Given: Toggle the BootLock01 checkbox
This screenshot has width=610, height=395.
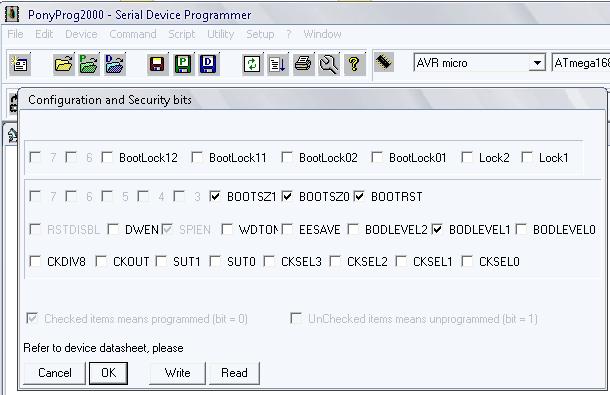Looking at the screenshot, I should [x=377, y=157].
